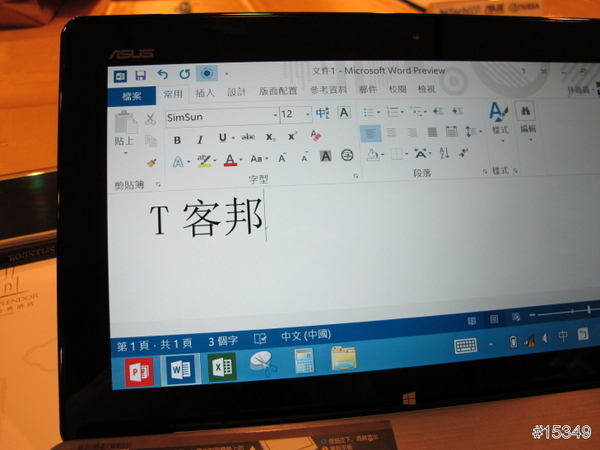
Task: Click the character border A icon
Action: pyautogui.click(x=344, y=112)
